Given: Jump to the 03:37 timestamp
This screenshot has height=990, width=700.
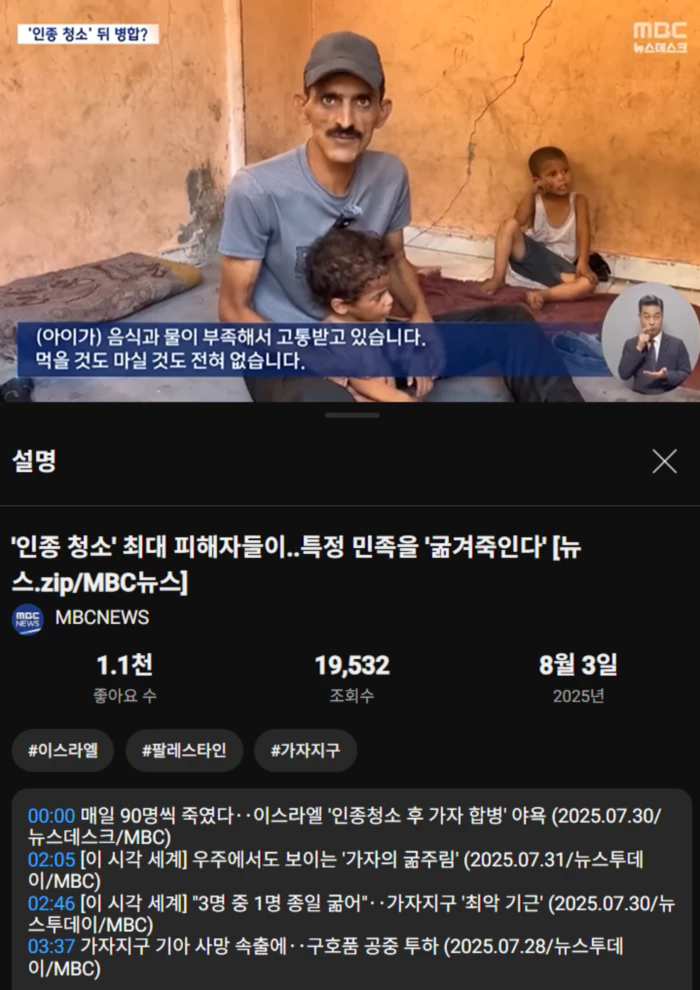Looking at the screenshot, I should [x=51, y=946].
